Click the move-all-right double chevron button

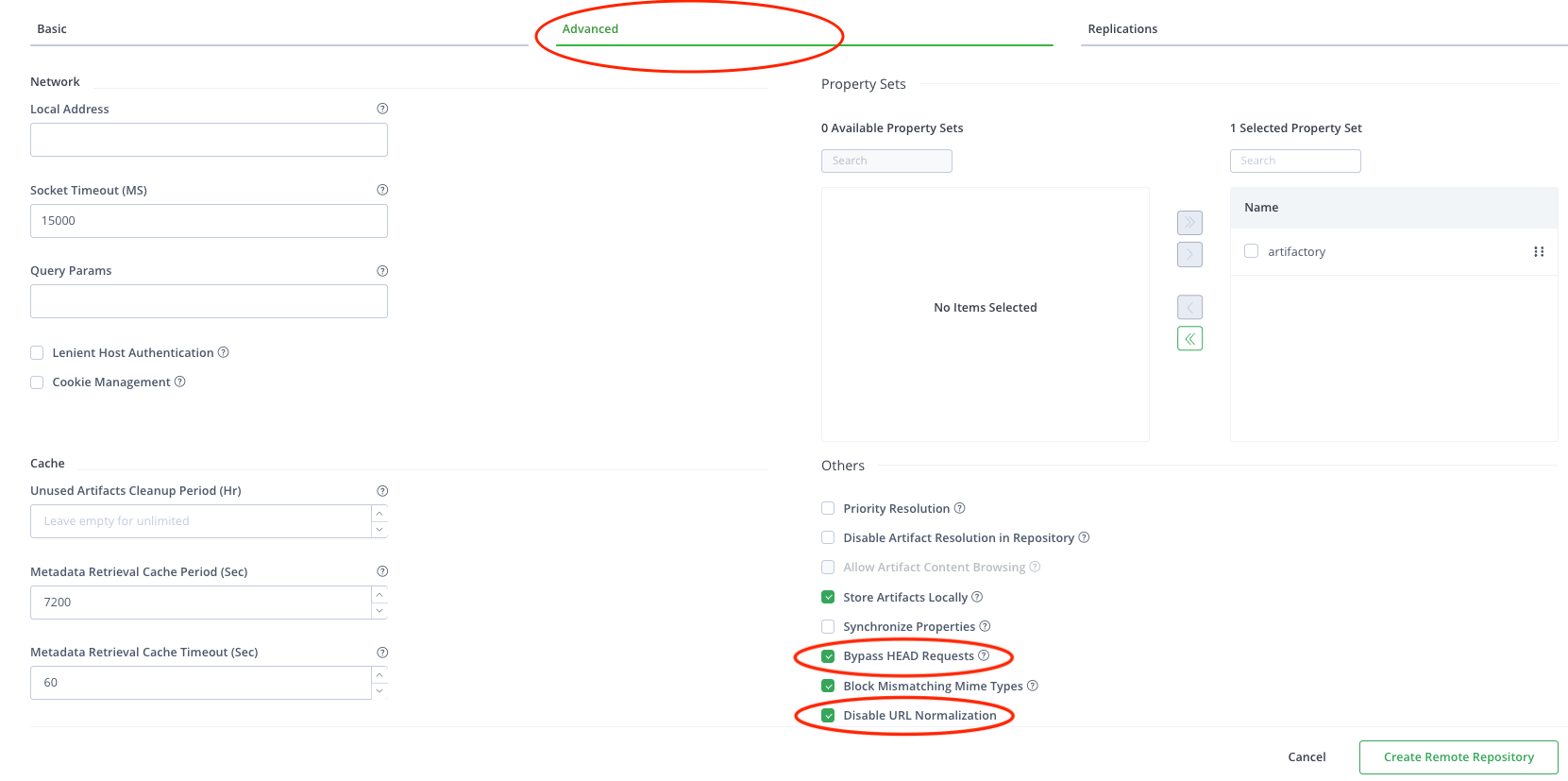(x=1189, y=223)
